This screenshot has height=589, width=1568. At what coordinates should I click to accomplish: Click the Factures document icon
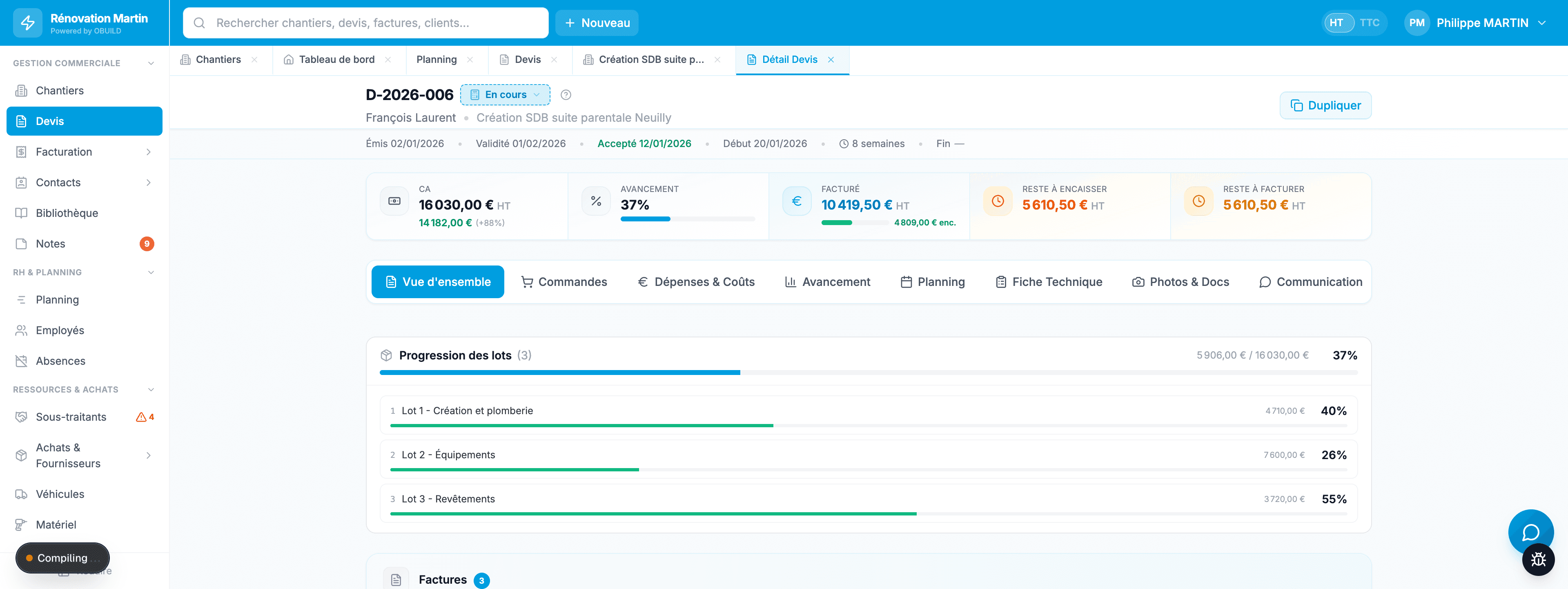point(396,580)
